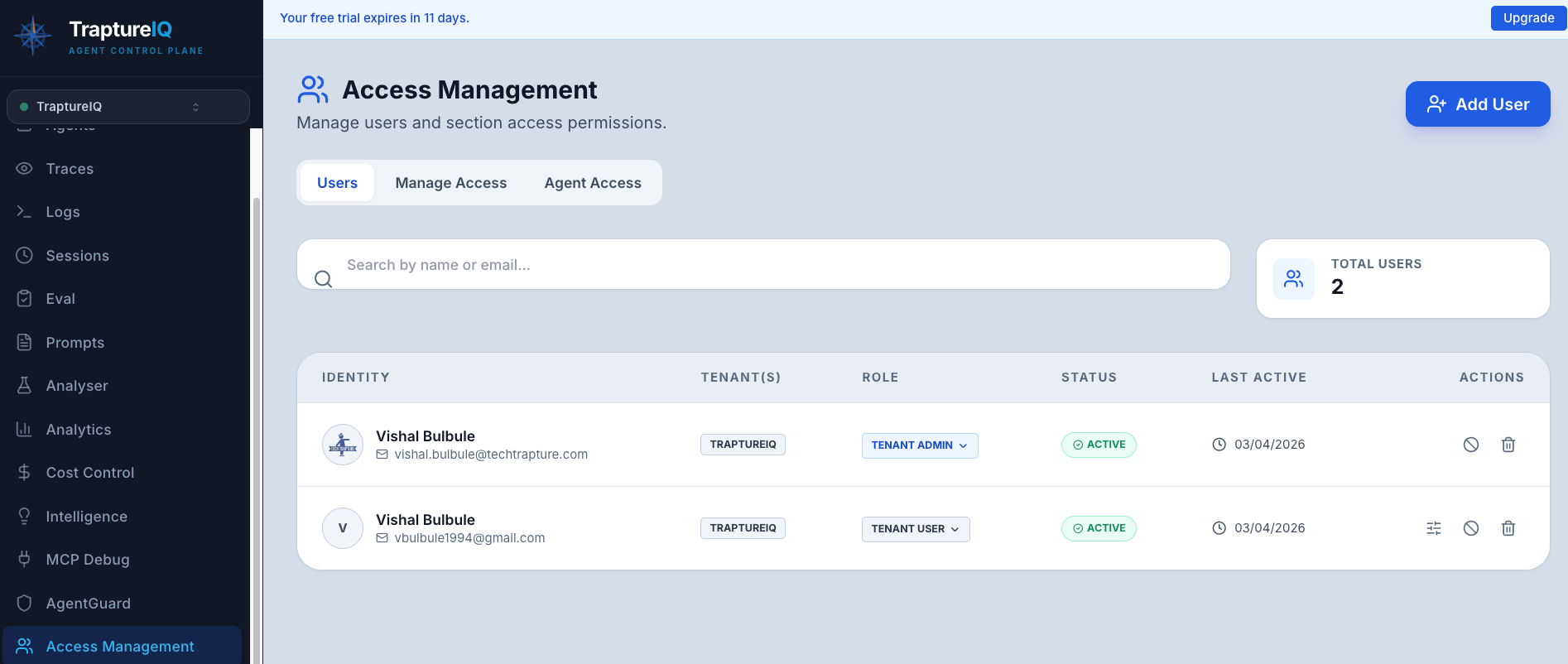
Task: Click the Add User button
Action: (1478, 104)
